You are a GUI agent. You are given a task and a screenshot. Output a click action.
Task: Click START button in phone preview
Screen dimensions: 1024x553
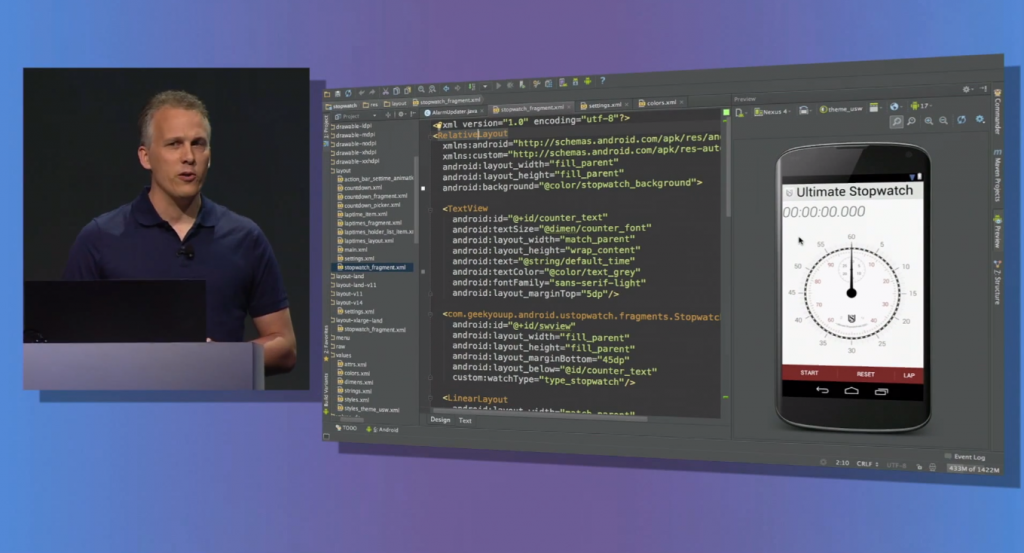tap(809, 373)
